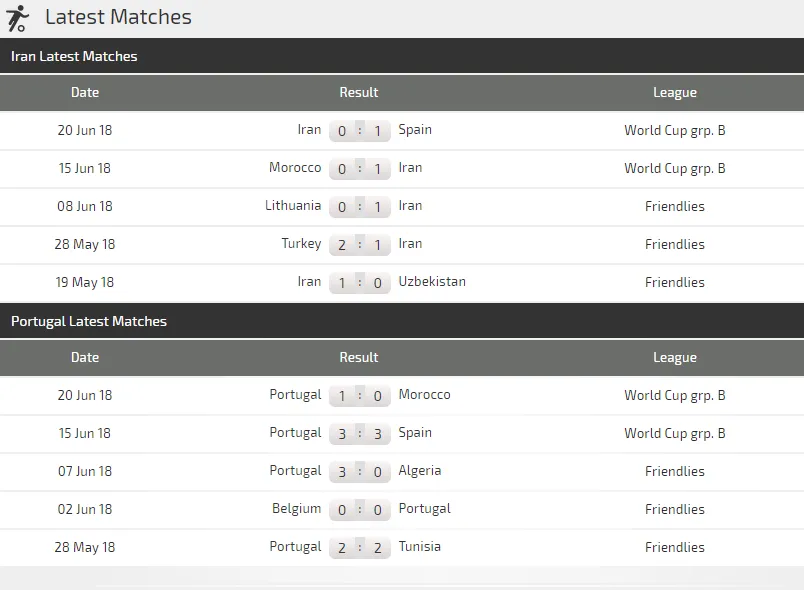Click the soccer player icon beside Latest Matches

(17, 18)
